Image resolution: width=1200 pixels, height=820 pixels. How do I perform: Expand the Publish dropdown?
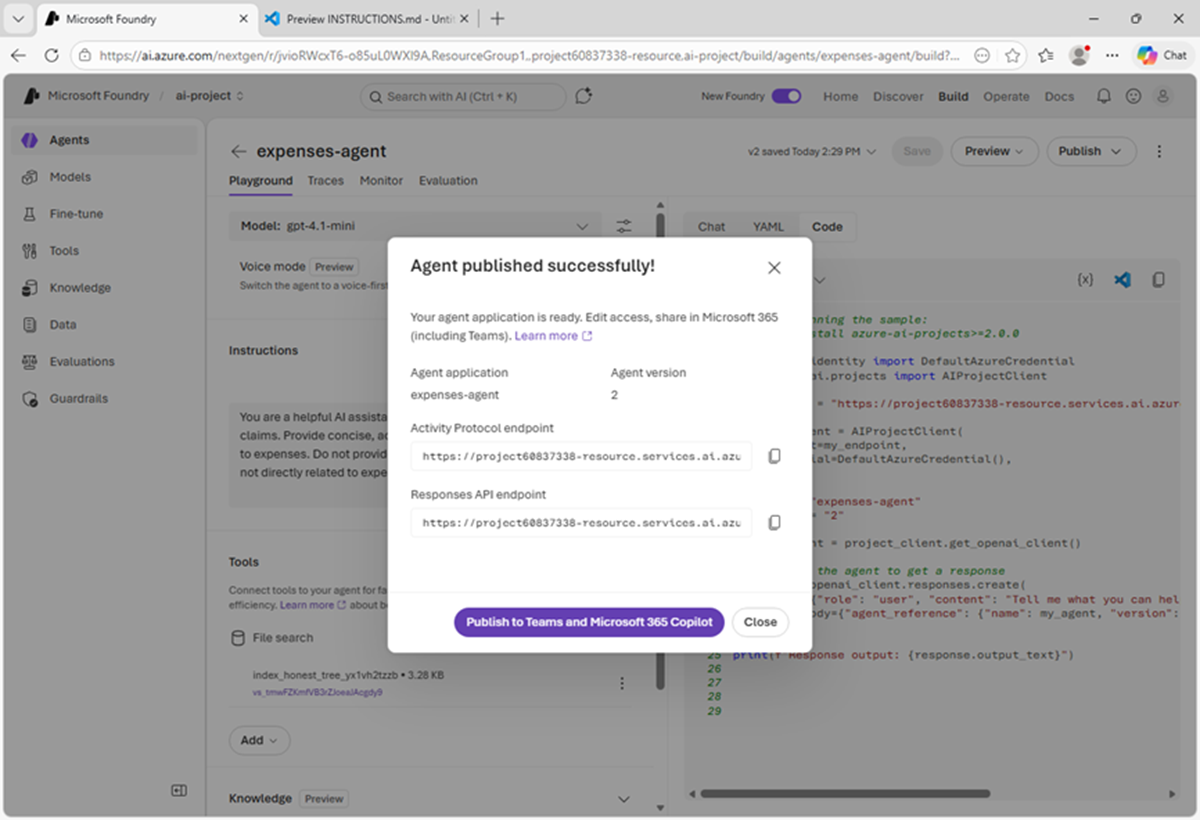[x=1091, y=151]
